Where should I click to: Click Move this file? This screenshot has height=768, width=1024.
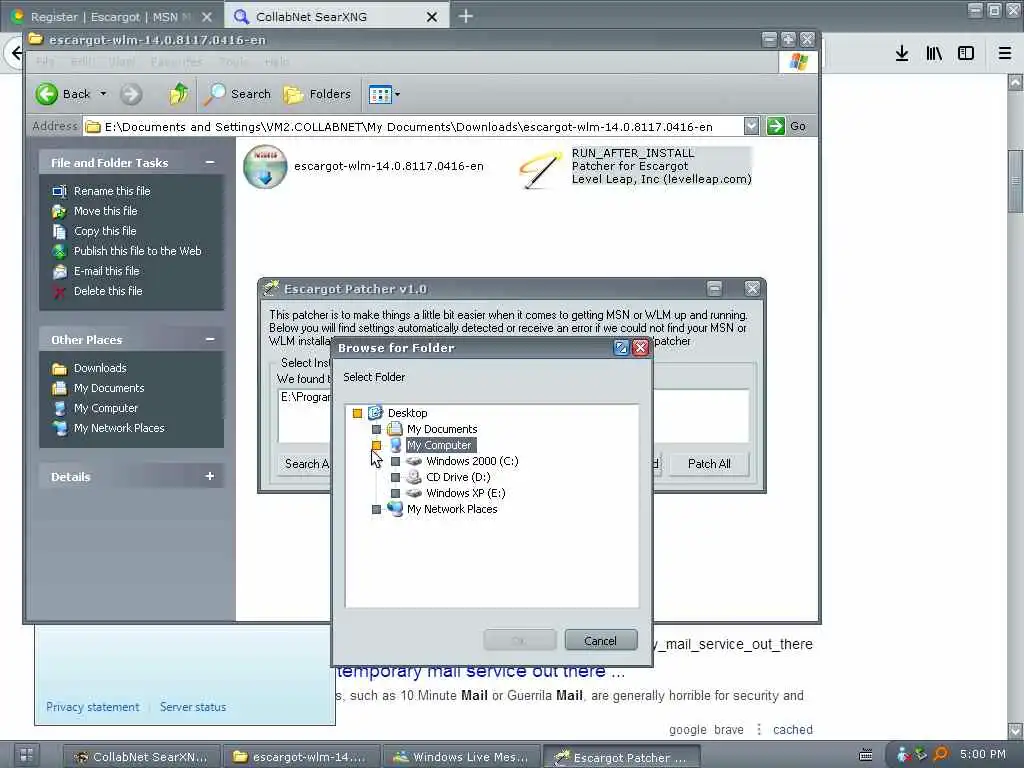[105, 211]
